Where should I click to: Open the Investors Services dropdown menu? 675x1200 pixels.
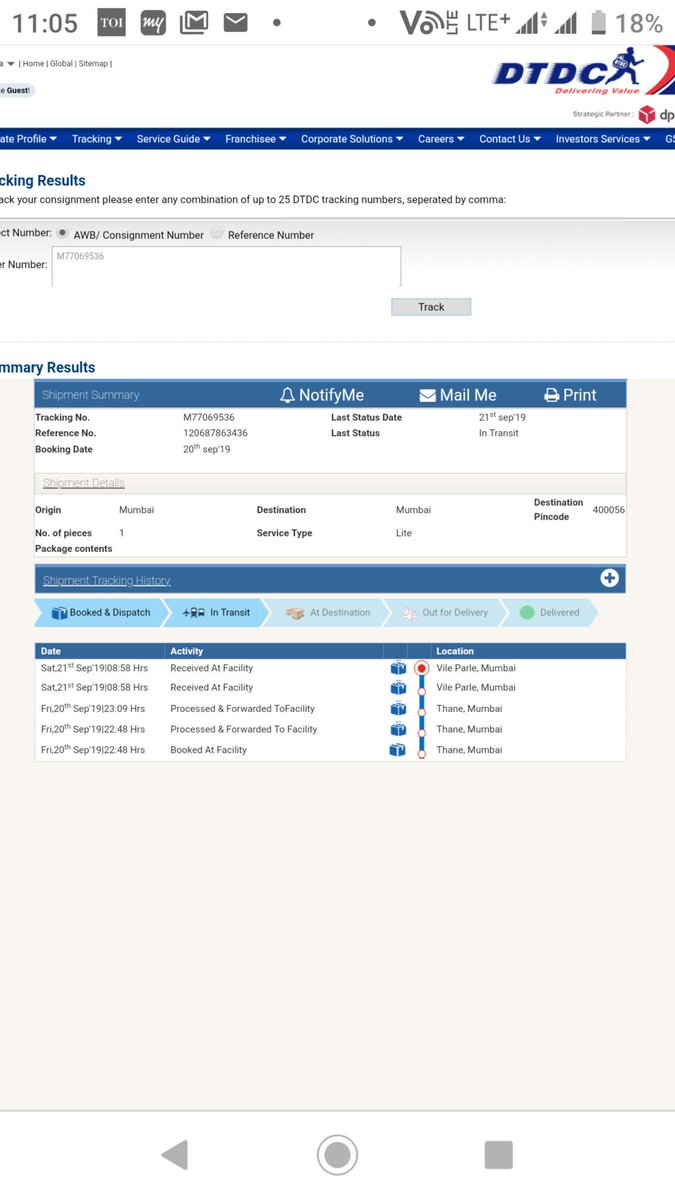pyautogui.click(x=604, y=139)
